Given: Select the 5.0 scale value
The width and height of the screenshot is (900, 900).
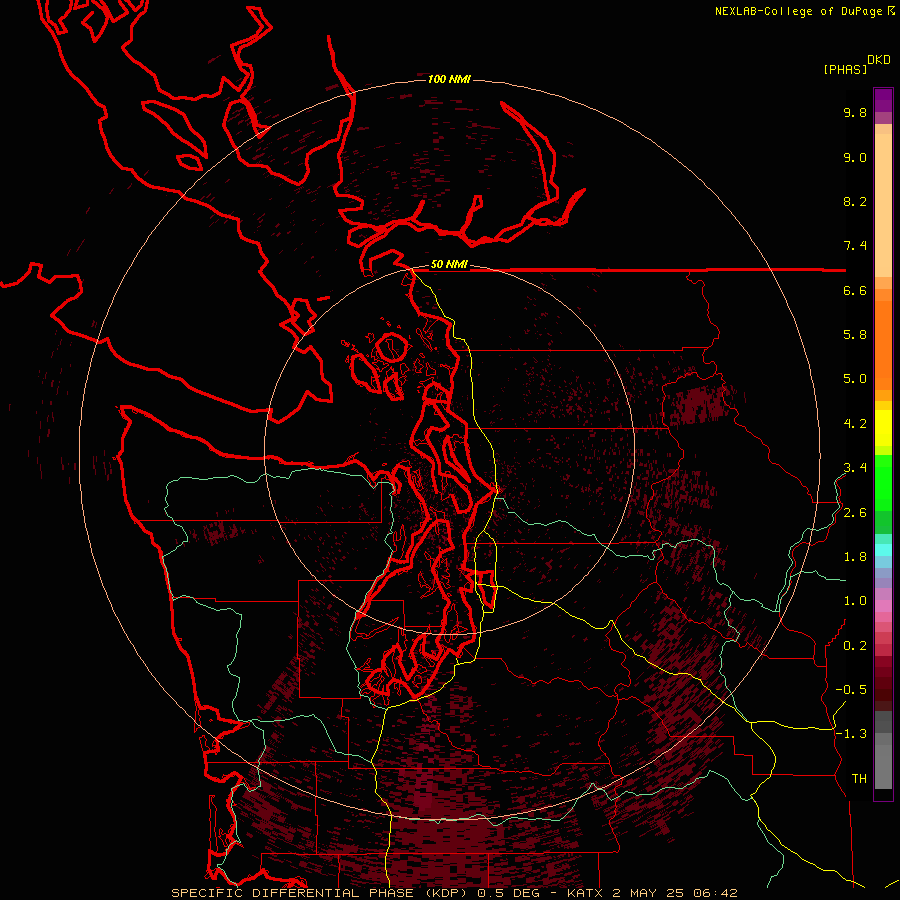Looking at the screenshot, I should tap(855, 379).
